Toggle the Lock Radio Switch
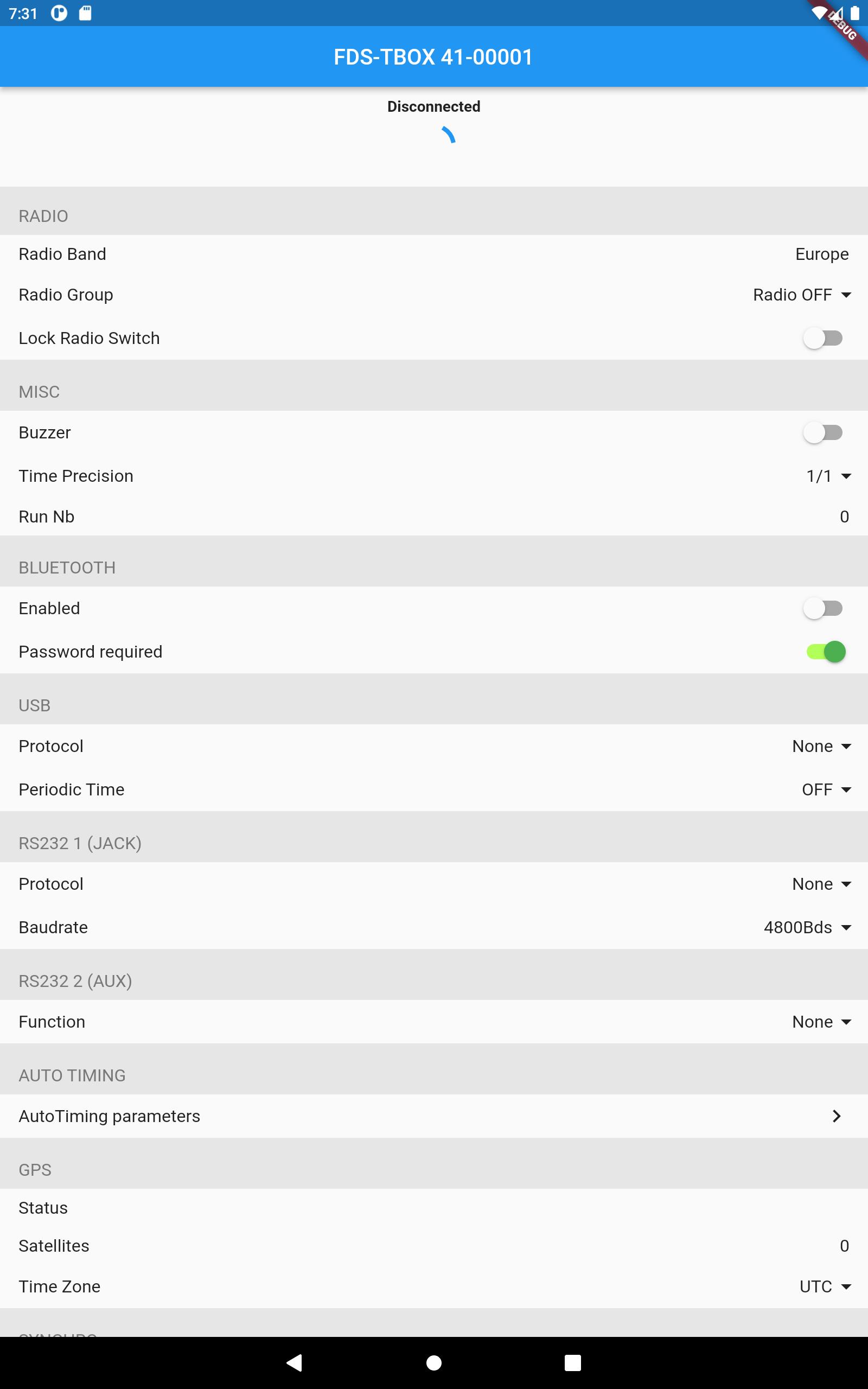868x1389 pixels. click(x=822, y=338)
